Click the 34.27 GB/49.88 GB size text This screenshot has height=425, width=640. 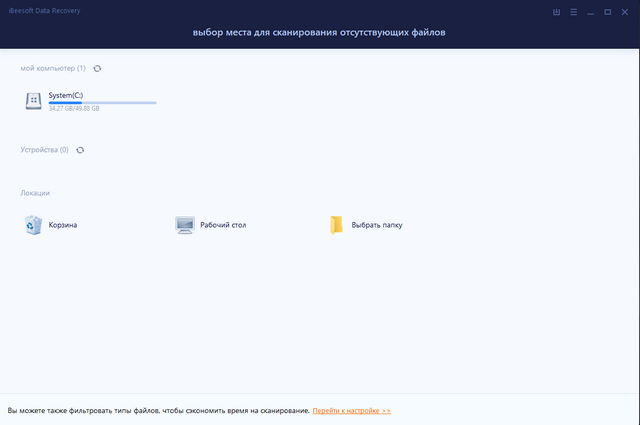(74, 109)
